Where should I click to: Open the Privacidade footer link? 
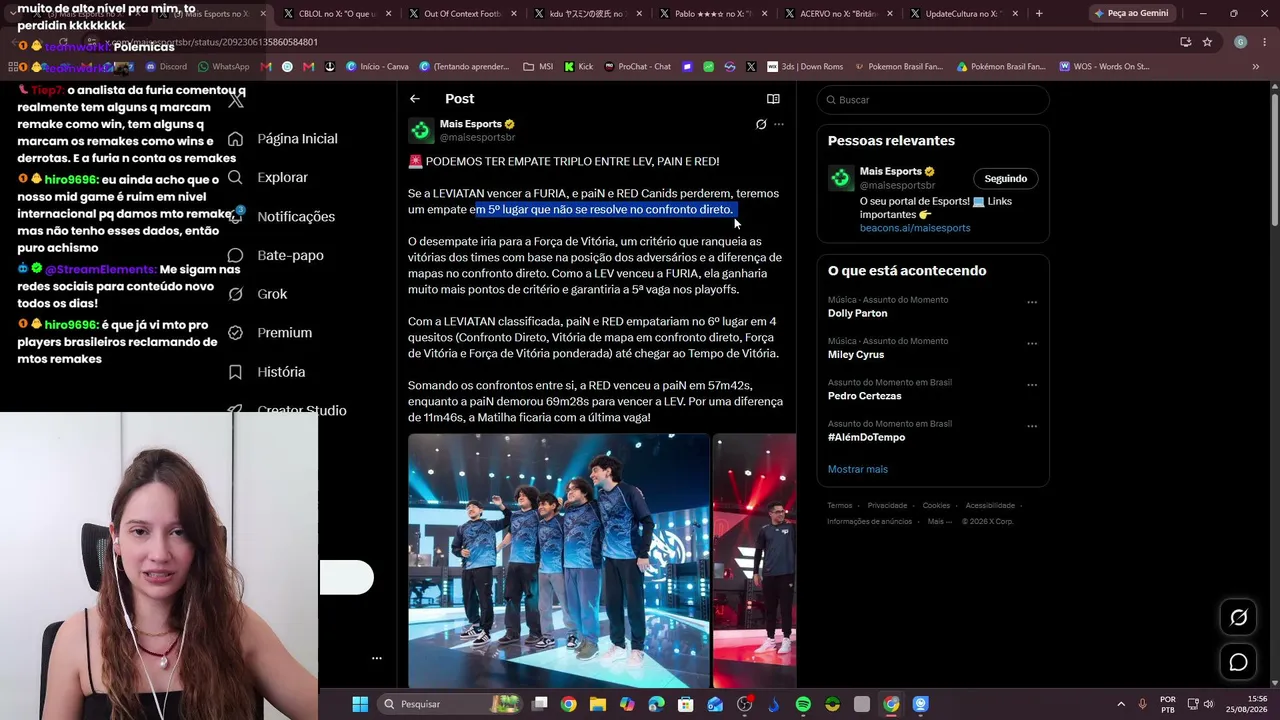(888, 506)
